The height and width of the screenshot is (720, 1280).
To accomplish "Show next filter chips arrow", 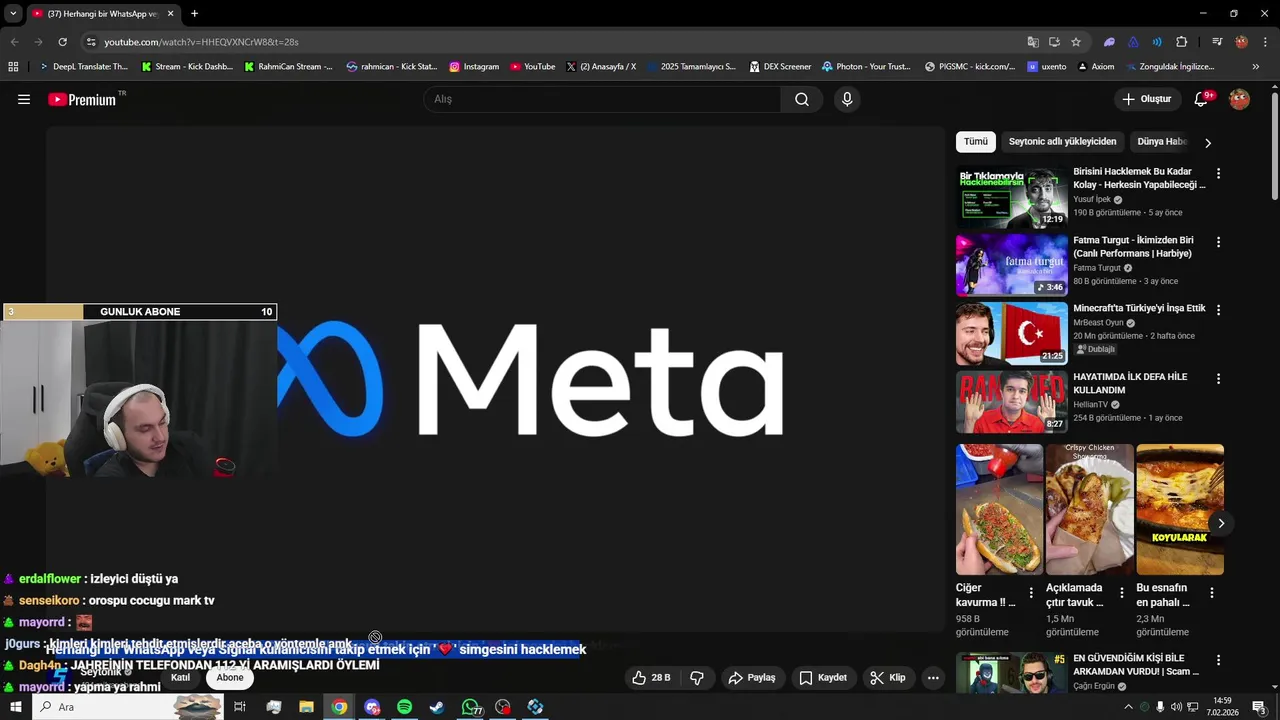I will [x=1208, y=143].
